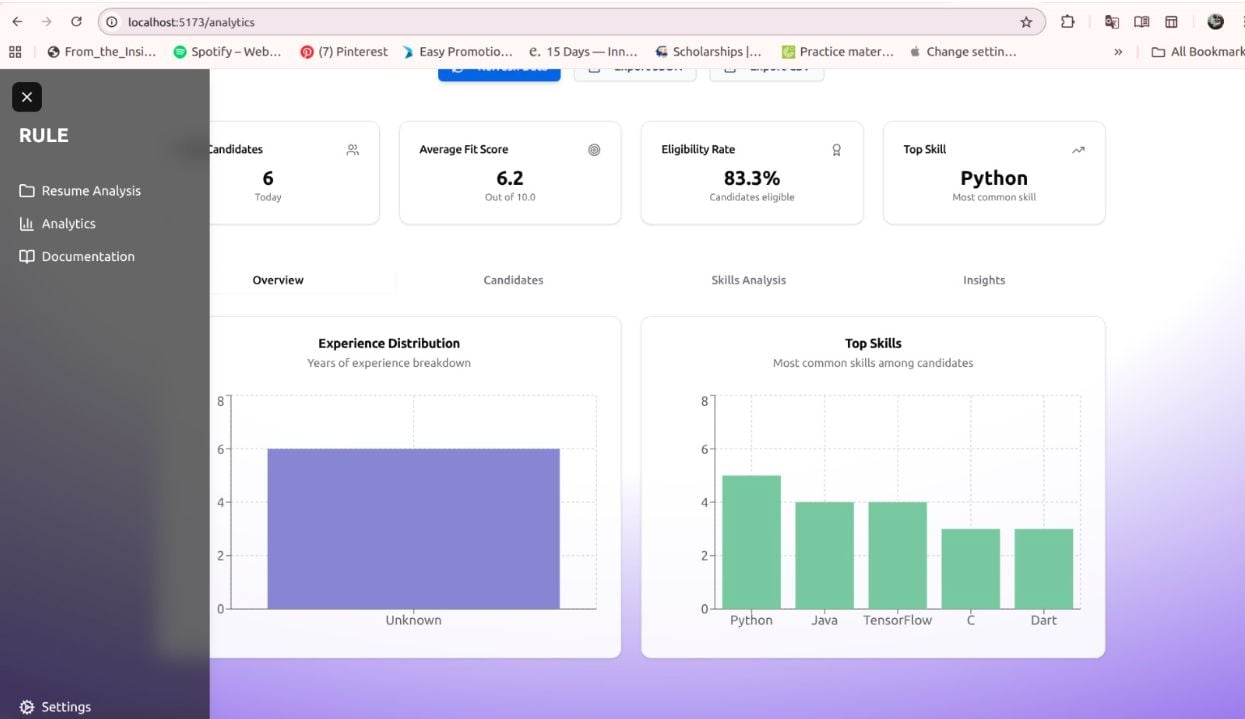Open the Documentation book icon
Image resolution: width=1245 pixels, height=719 pixels.
(27, 257)
